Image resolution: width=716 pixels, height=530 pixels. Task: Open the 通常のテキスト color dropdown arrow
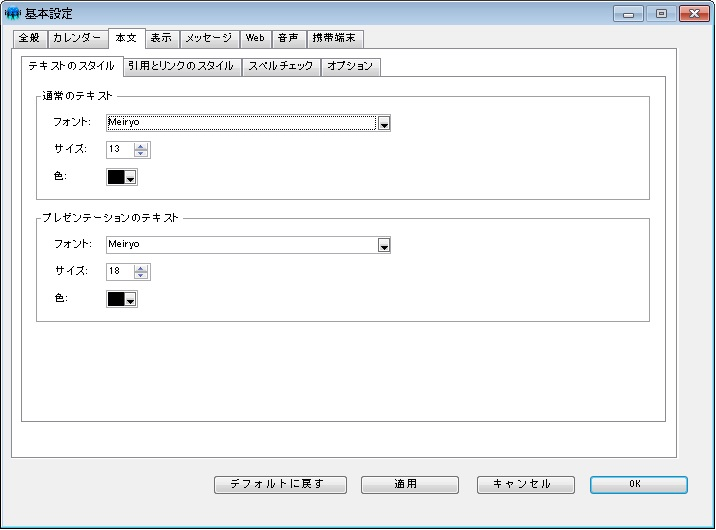pyautogui.click(x=131, y=178)
